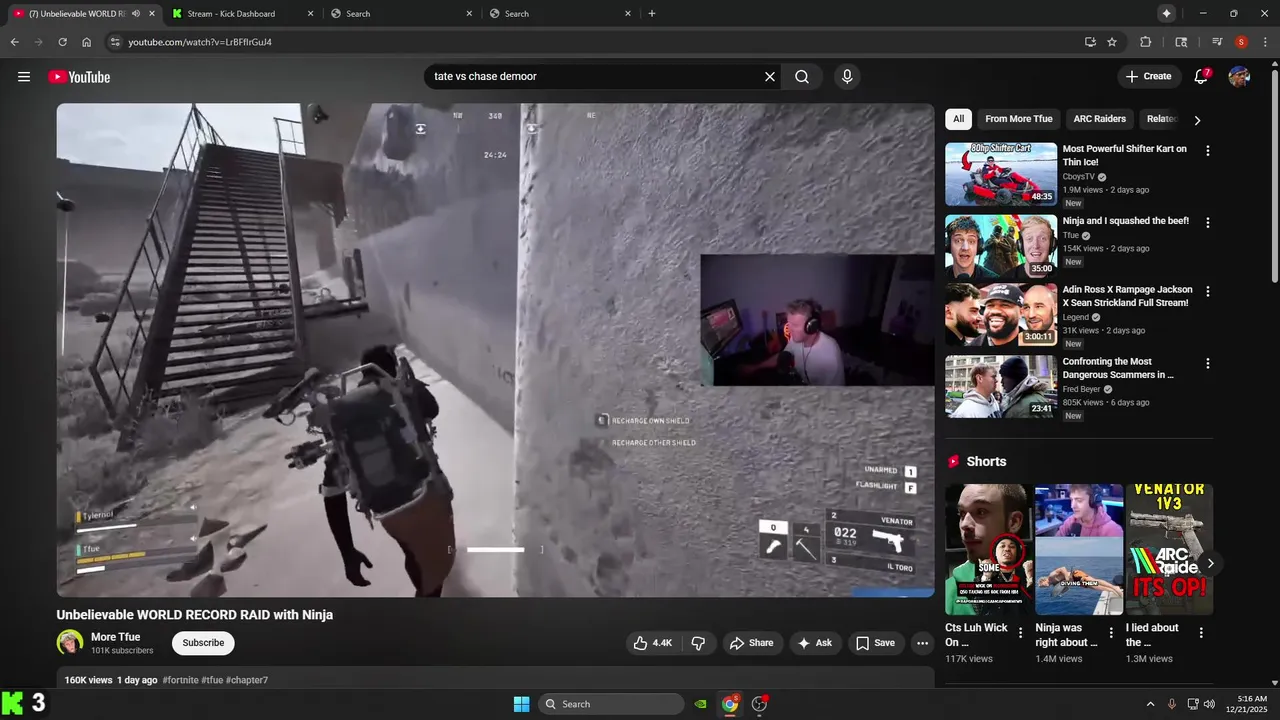Image resolution: width=1280 pixels, height=720 pixels.
Task: Open a new browser tab
Action: tap(652, 13)
